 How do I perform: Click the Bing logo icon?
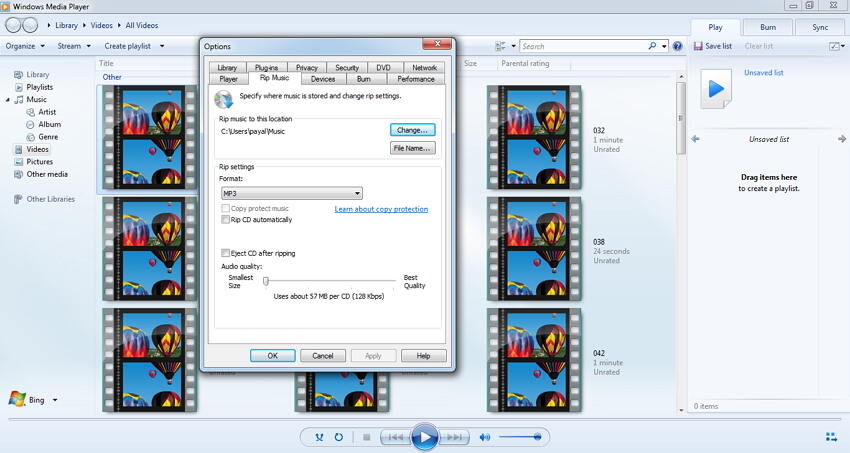pos(17,399)
